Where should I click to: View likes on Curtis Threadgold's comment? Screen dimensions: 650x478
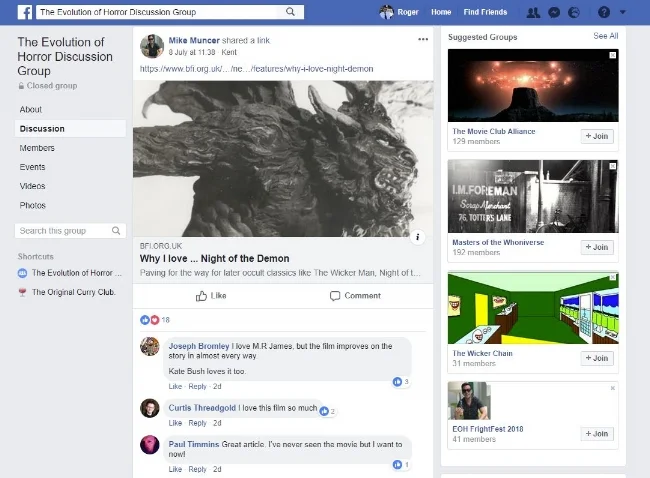(x=327, y=411)
